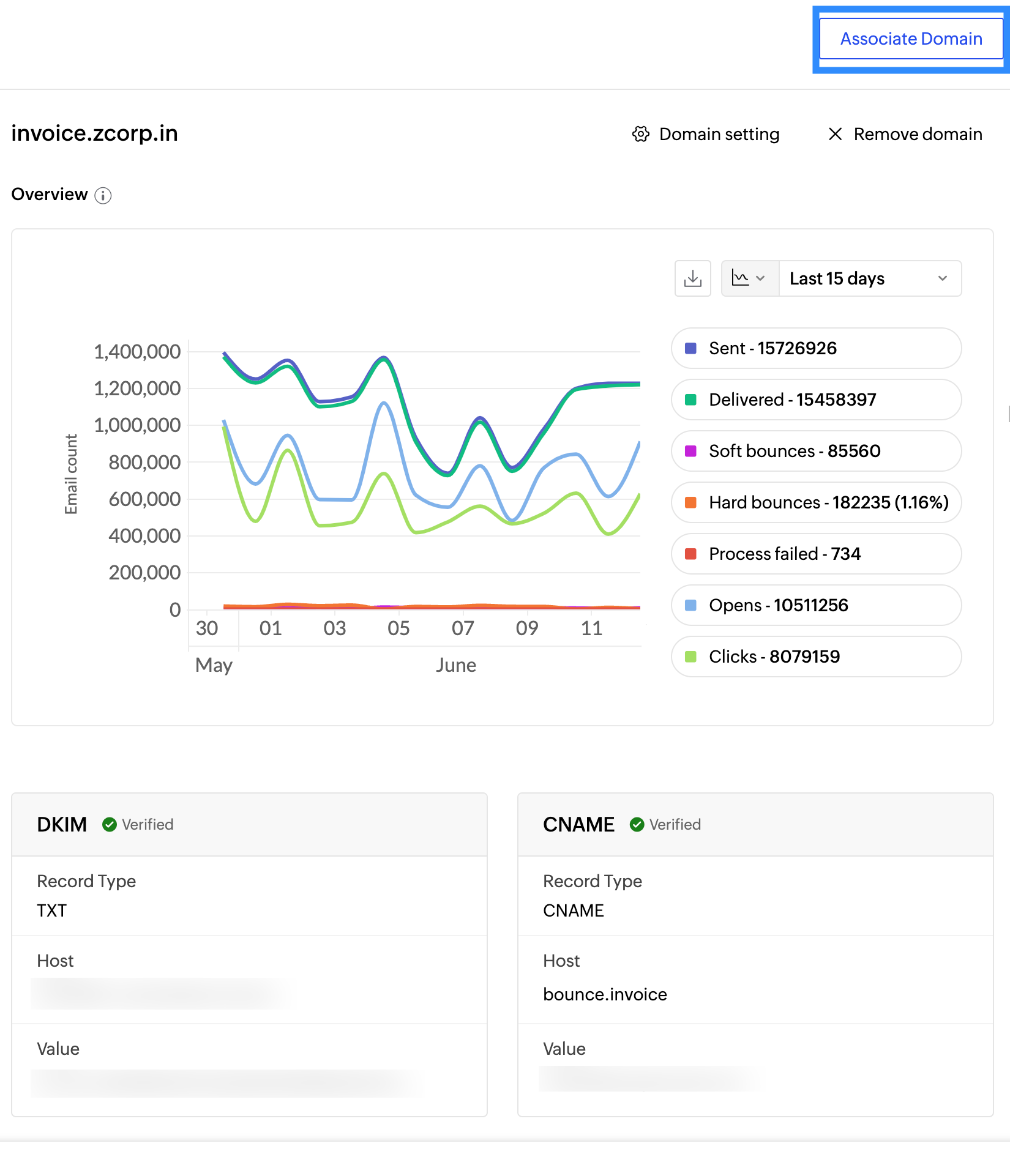Click the Remove domain link text
The height and width of the screenshot is (1176, 1010).
[x=918, y=134]
